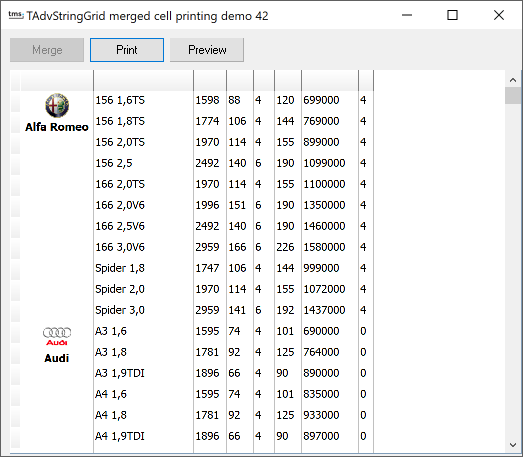Click power value 151 in 166 2,0V6 row

click(237, 205)
